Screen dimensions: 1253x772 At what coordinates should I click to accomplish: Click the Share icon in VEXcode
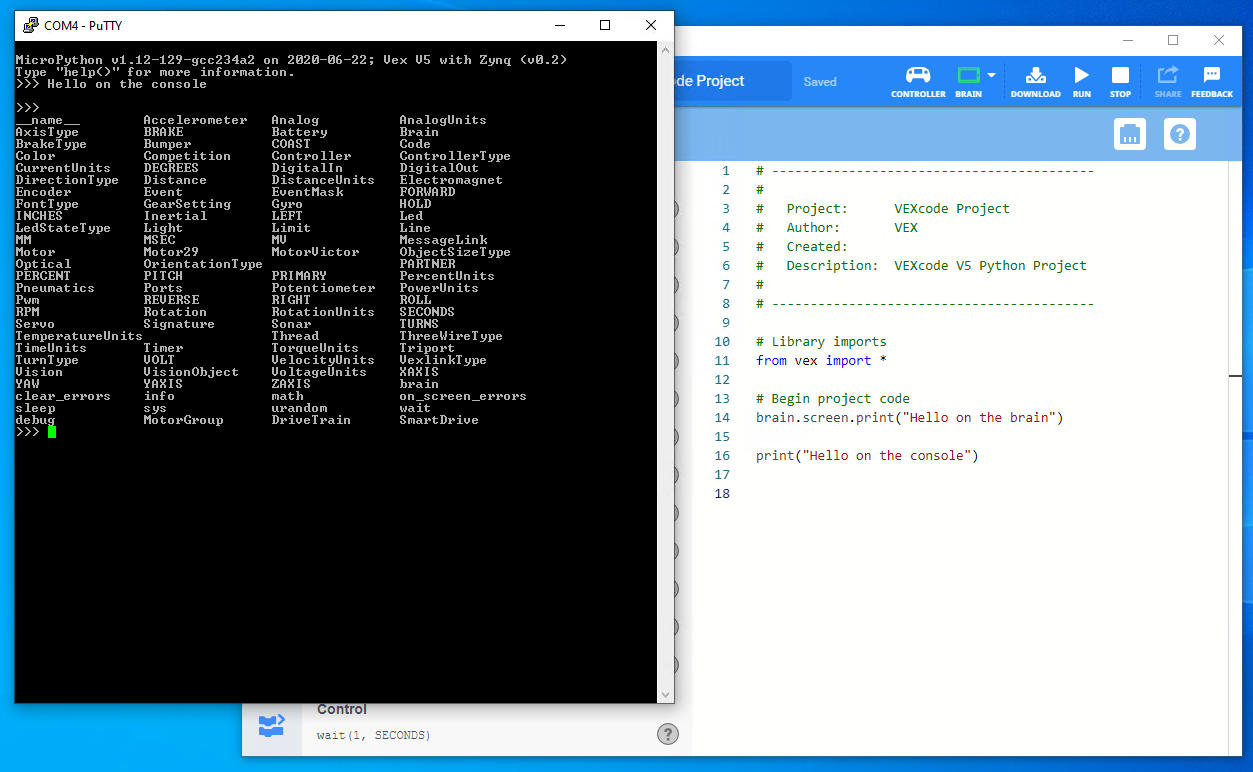click(1167, 81)
